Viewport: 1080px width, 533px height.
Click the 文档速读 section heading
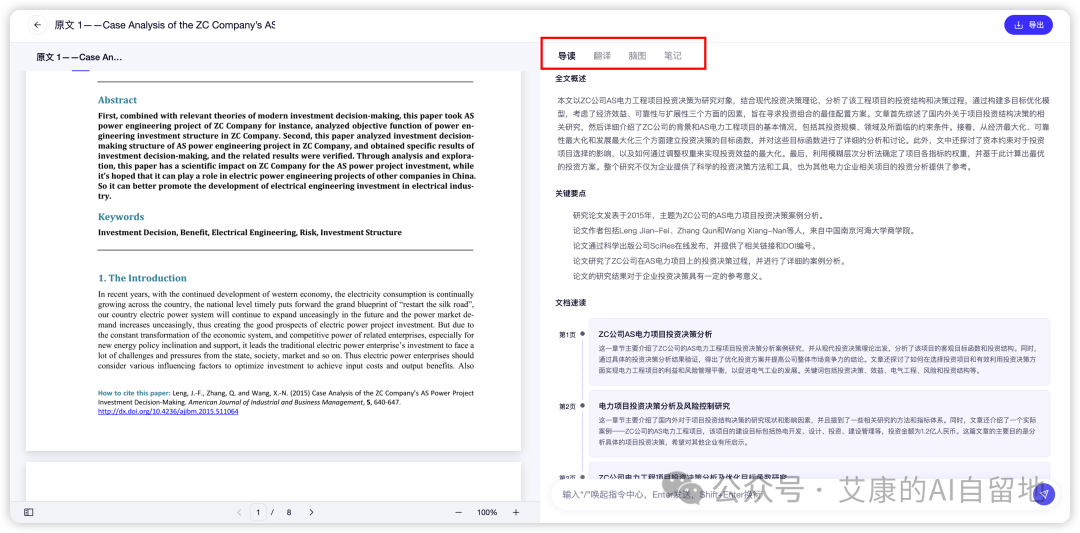pyautogui.click(x=570, y=303)
